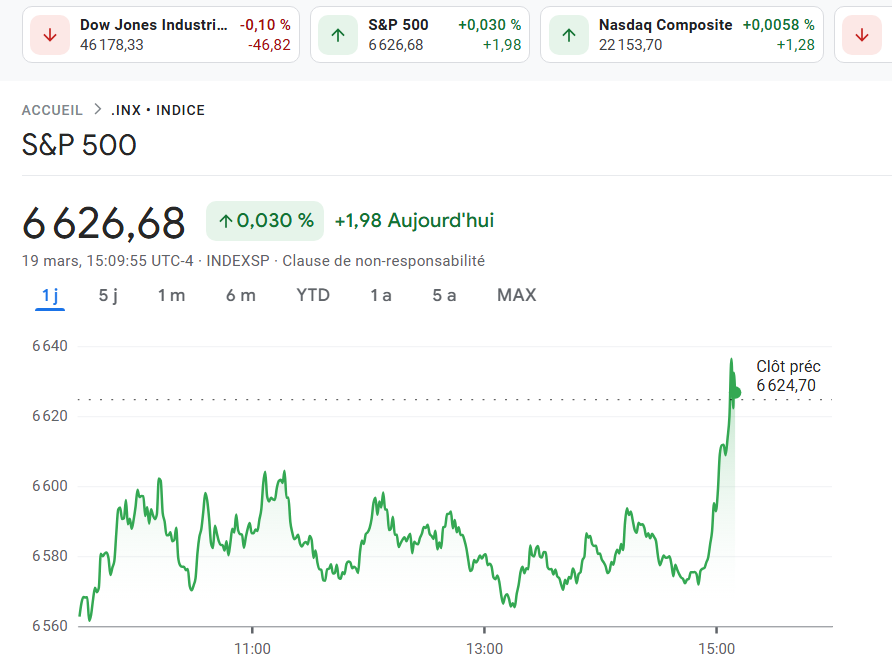Click the +1,98 Aujourd'hui text
Image resolution: width=892 pixels, height=672 pixels.
[x=414, y=220]
